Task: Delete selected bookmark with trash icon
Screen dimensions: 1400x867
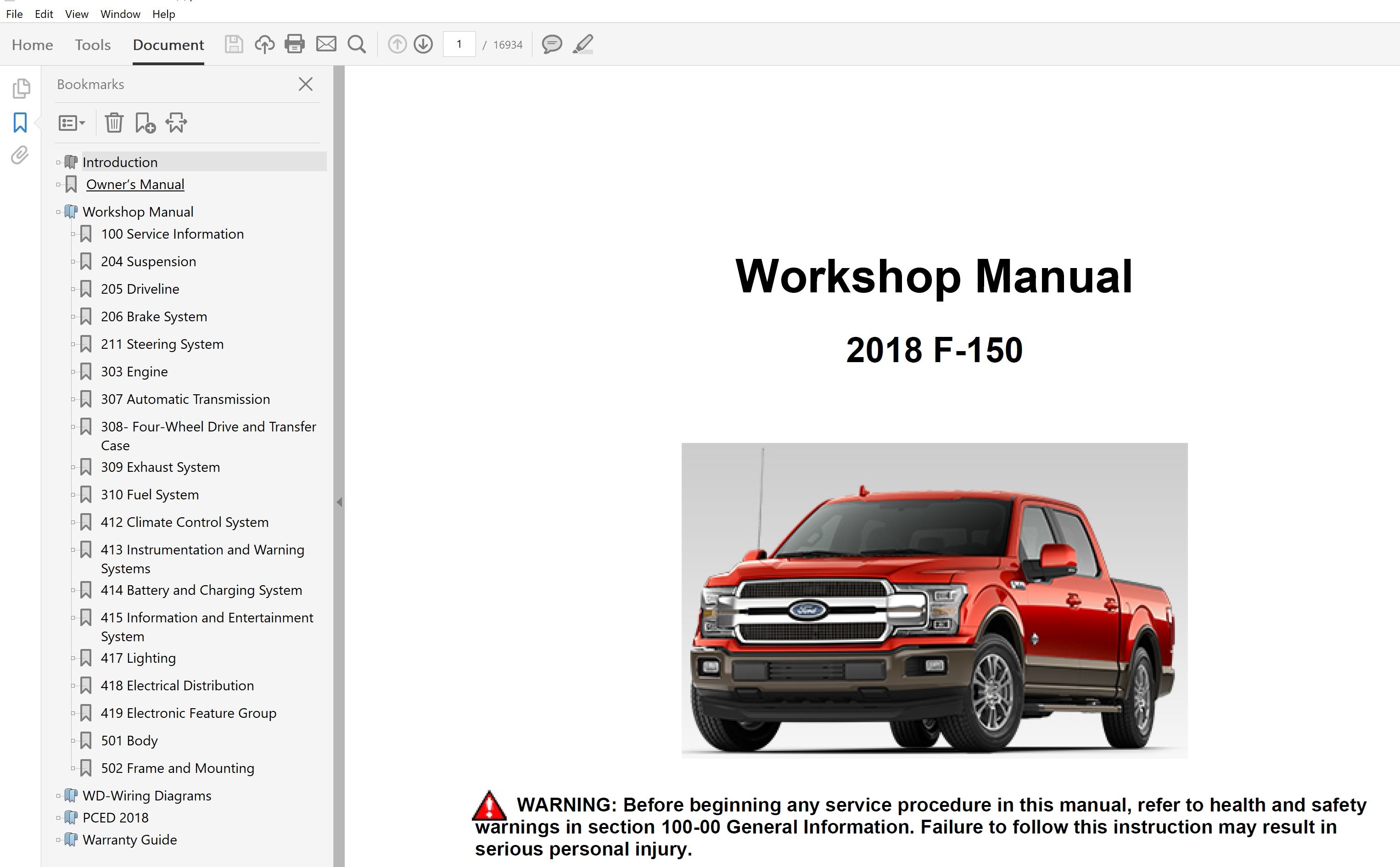Action: click(x=113, y=123)
